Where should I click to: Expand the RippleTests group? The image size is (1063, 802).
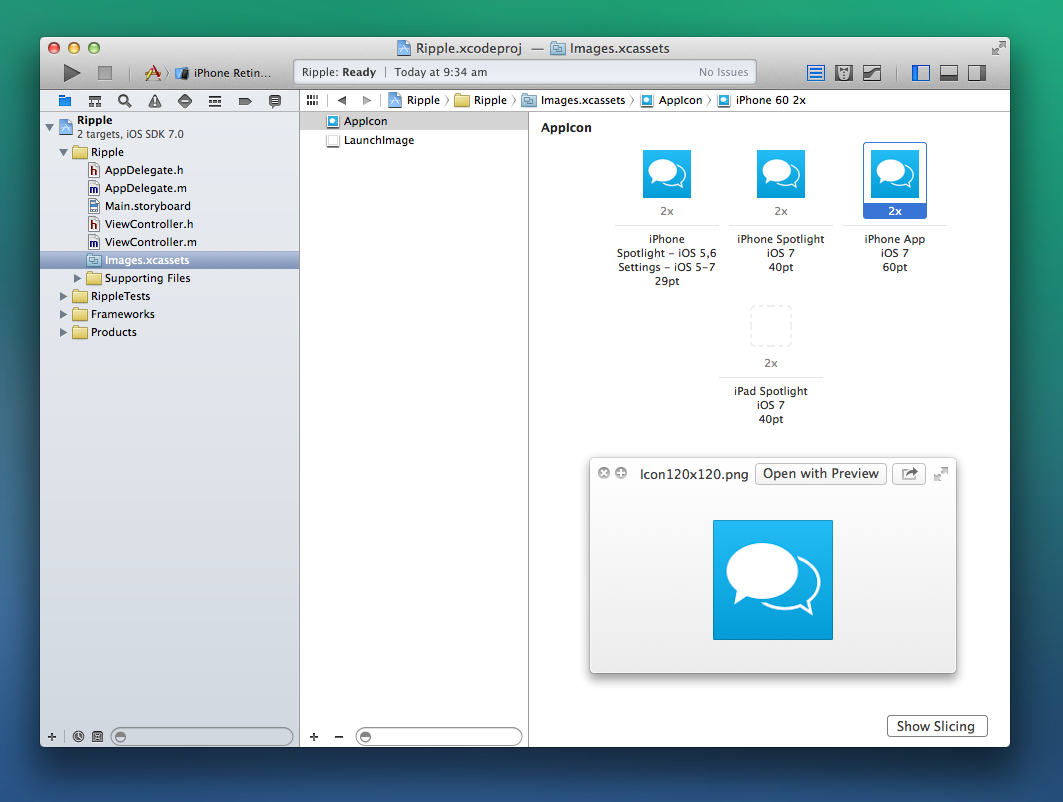(x=63, y=296)
